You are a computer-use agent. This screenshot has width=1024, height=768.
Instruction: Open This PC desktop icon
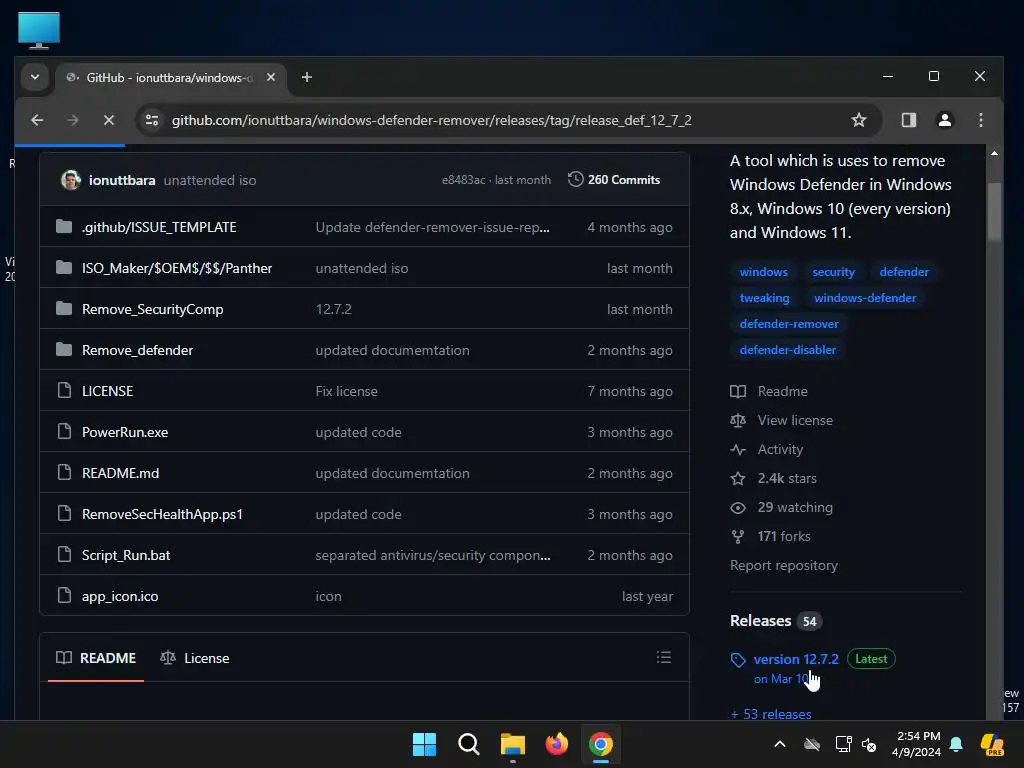coord(39,30)
